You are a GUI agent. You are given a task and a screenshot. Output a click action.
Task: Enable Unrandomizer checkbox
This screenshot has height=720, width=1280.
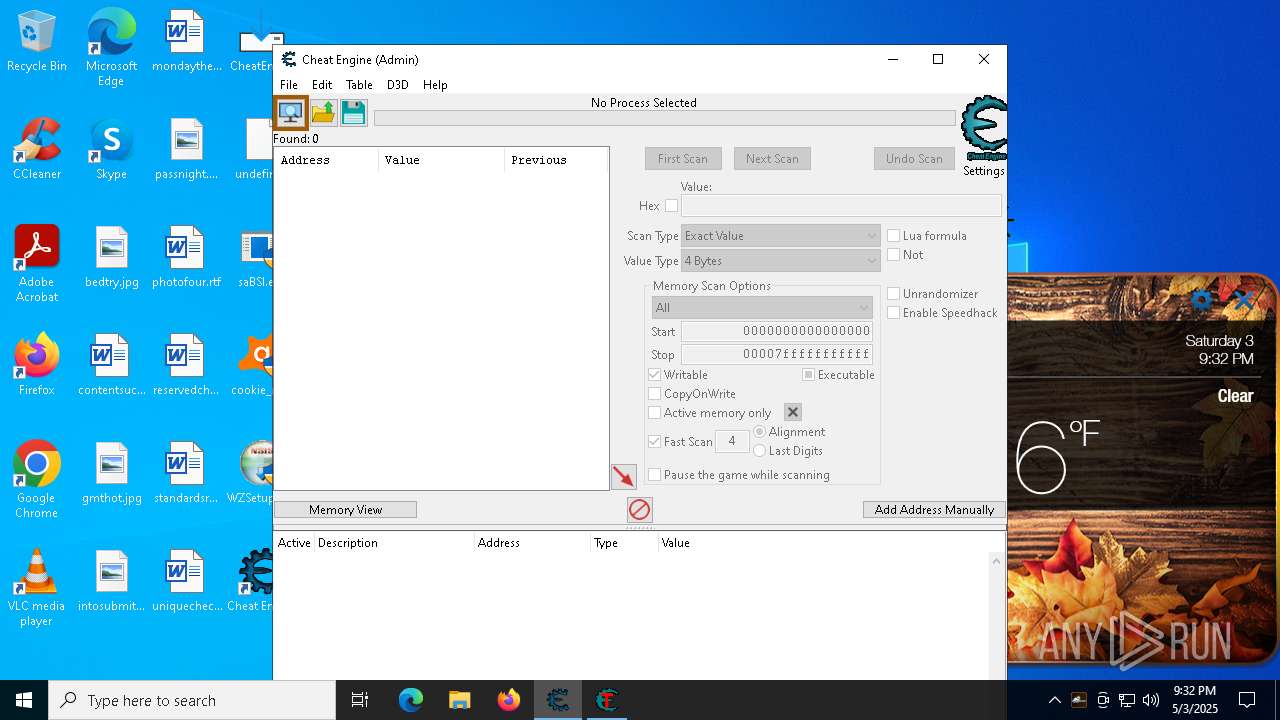[x=893, y=294]
